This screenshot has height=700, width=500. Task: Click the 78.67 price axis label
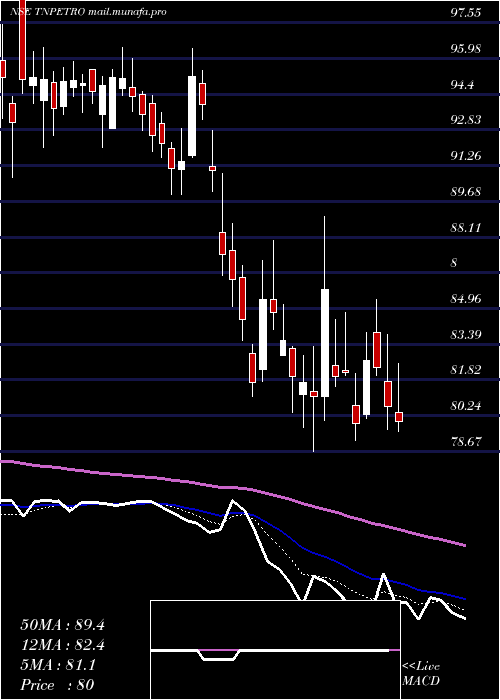(x=466, y=441)
